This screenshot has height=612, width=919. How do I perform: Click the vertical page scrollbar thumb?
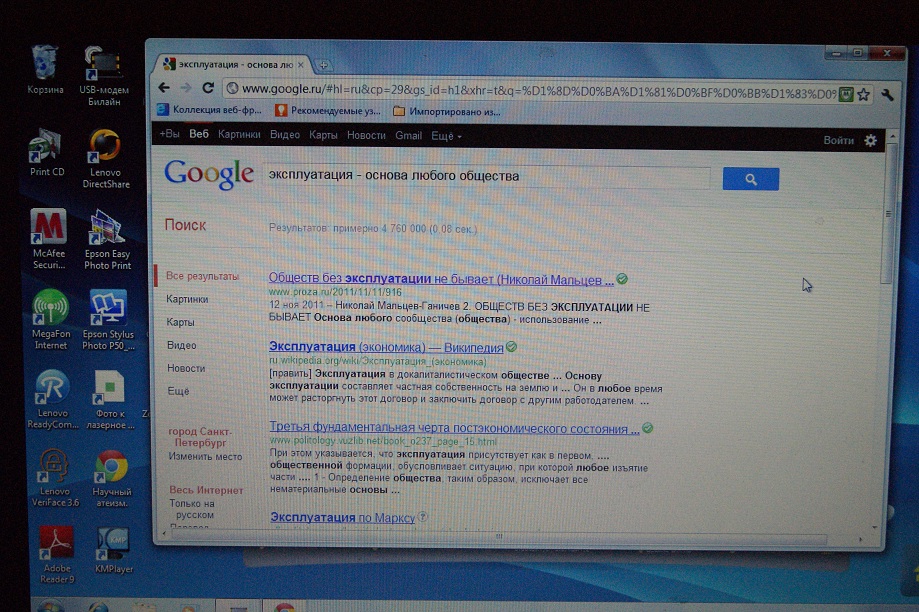pos(889,213)
